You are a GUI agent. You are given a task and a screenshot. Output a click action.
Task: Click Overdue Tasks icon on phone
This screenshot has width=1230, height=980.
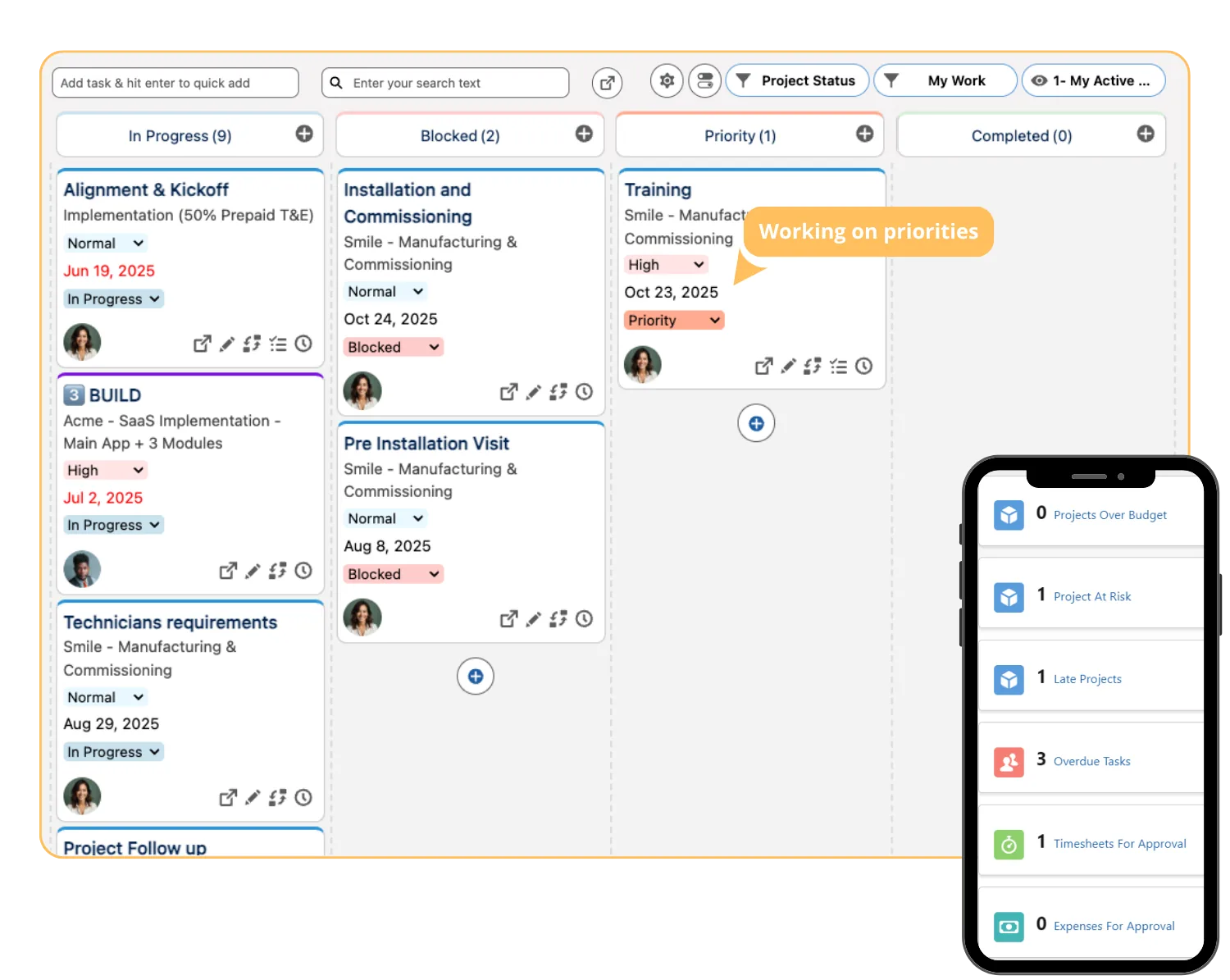[1009, 762]
